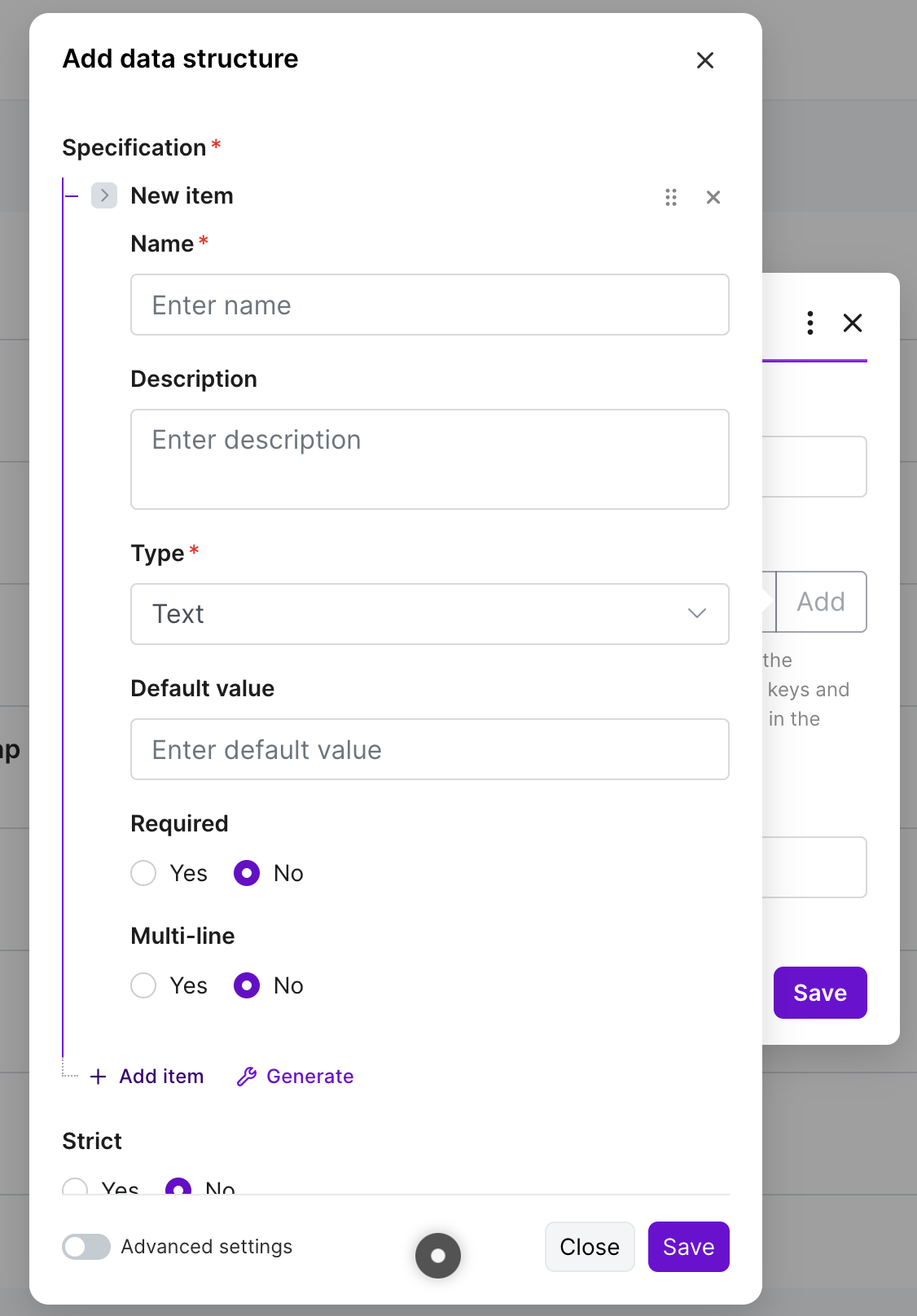Screen dimensions: 917x1316
Task: Focus the Enter name input field
Action: (430, 305)
